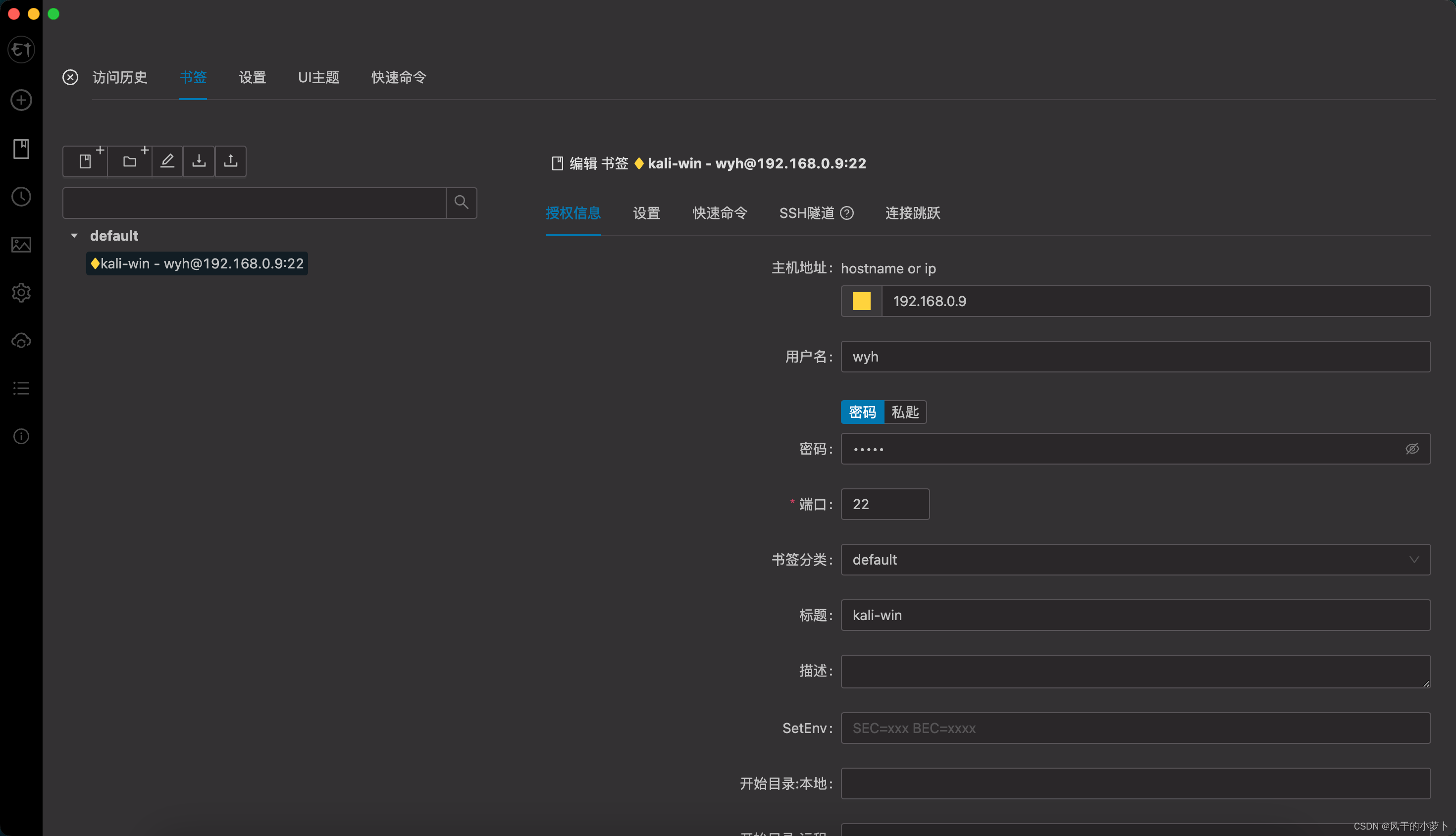Click the yellow host color swatch
This screenshot has width=1456, height=836.
(x=861, y=302)
